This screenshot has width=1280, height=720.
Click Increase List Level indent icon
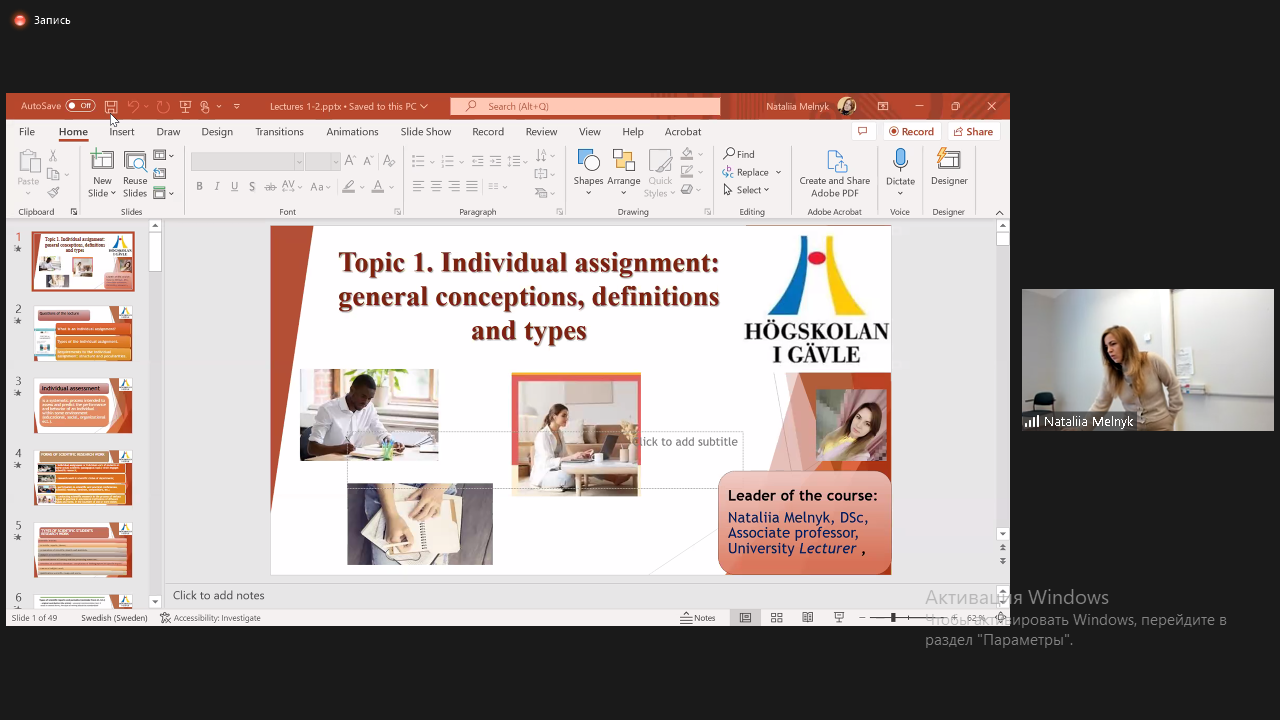pos(496,161)
